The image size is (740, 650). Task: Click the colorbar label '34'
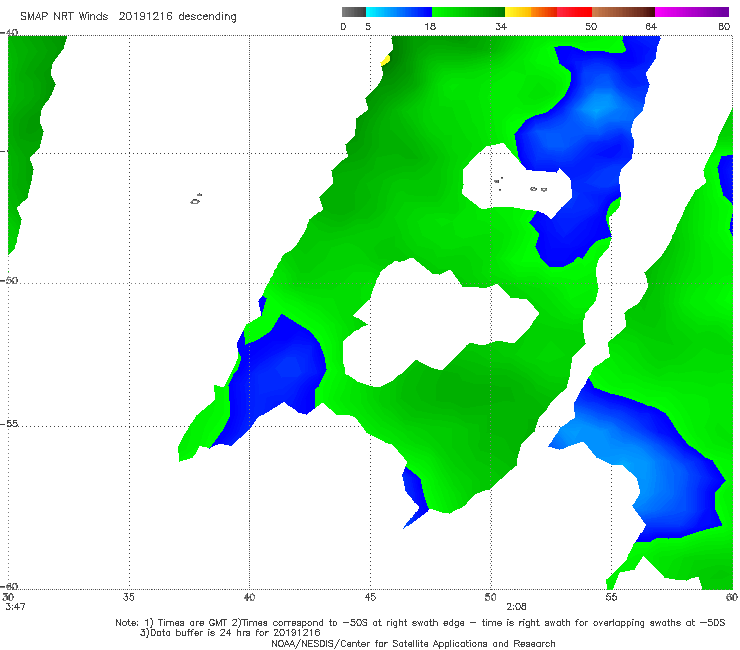point(501,27)
